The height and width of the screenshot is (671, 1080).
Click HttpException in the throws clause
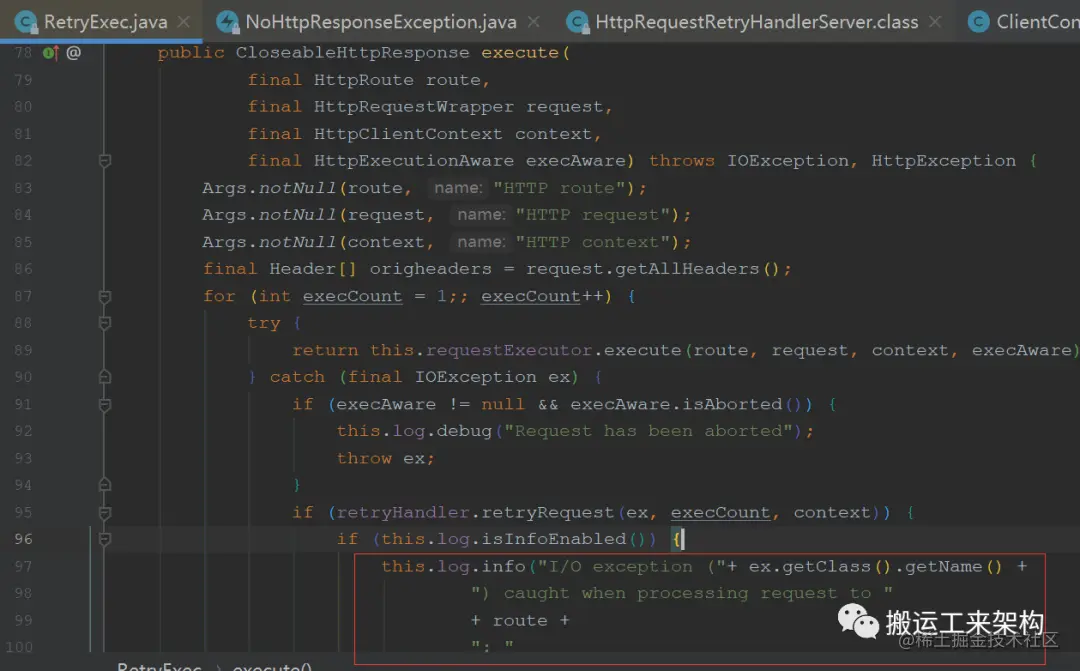pos(943,161)
